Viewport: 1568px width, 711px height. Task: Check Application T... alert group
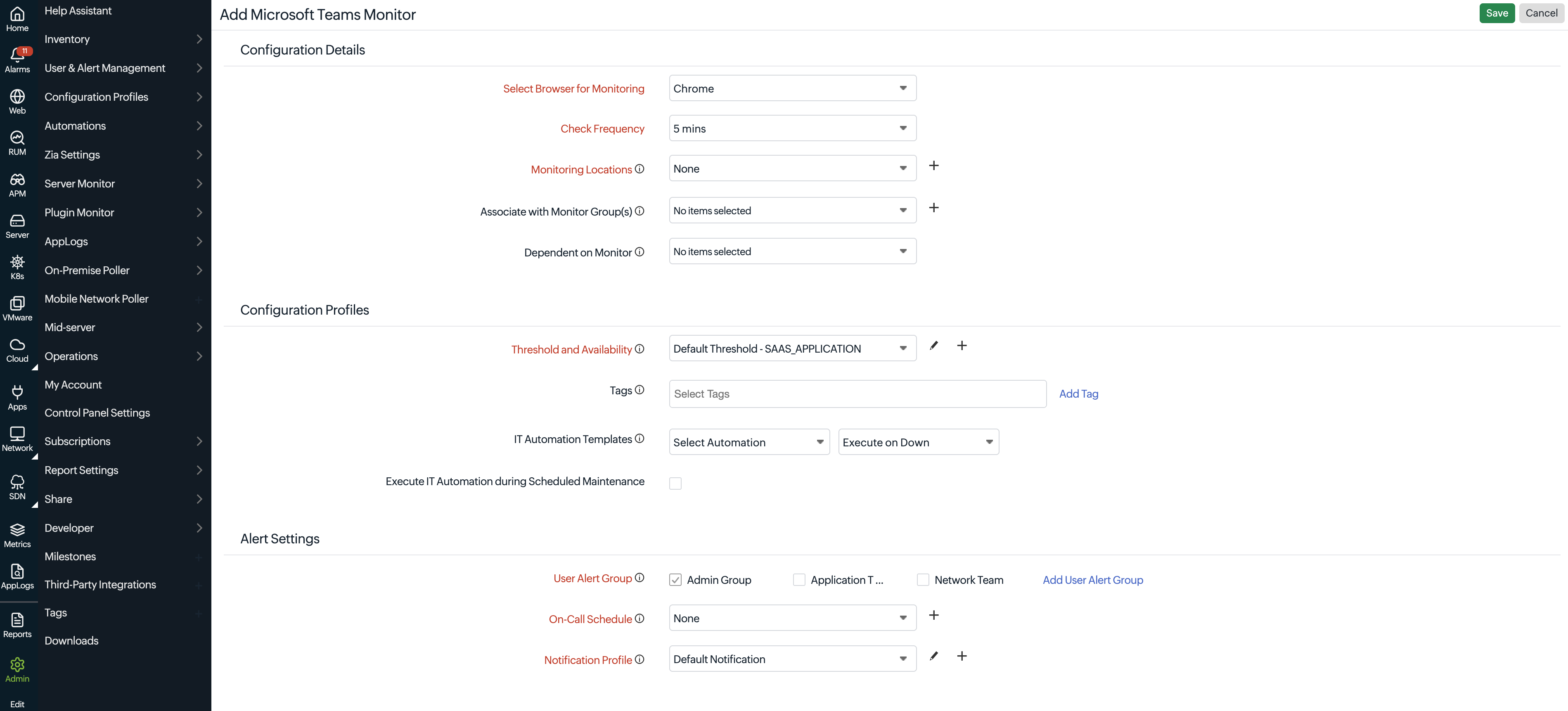tap(799, 580)
